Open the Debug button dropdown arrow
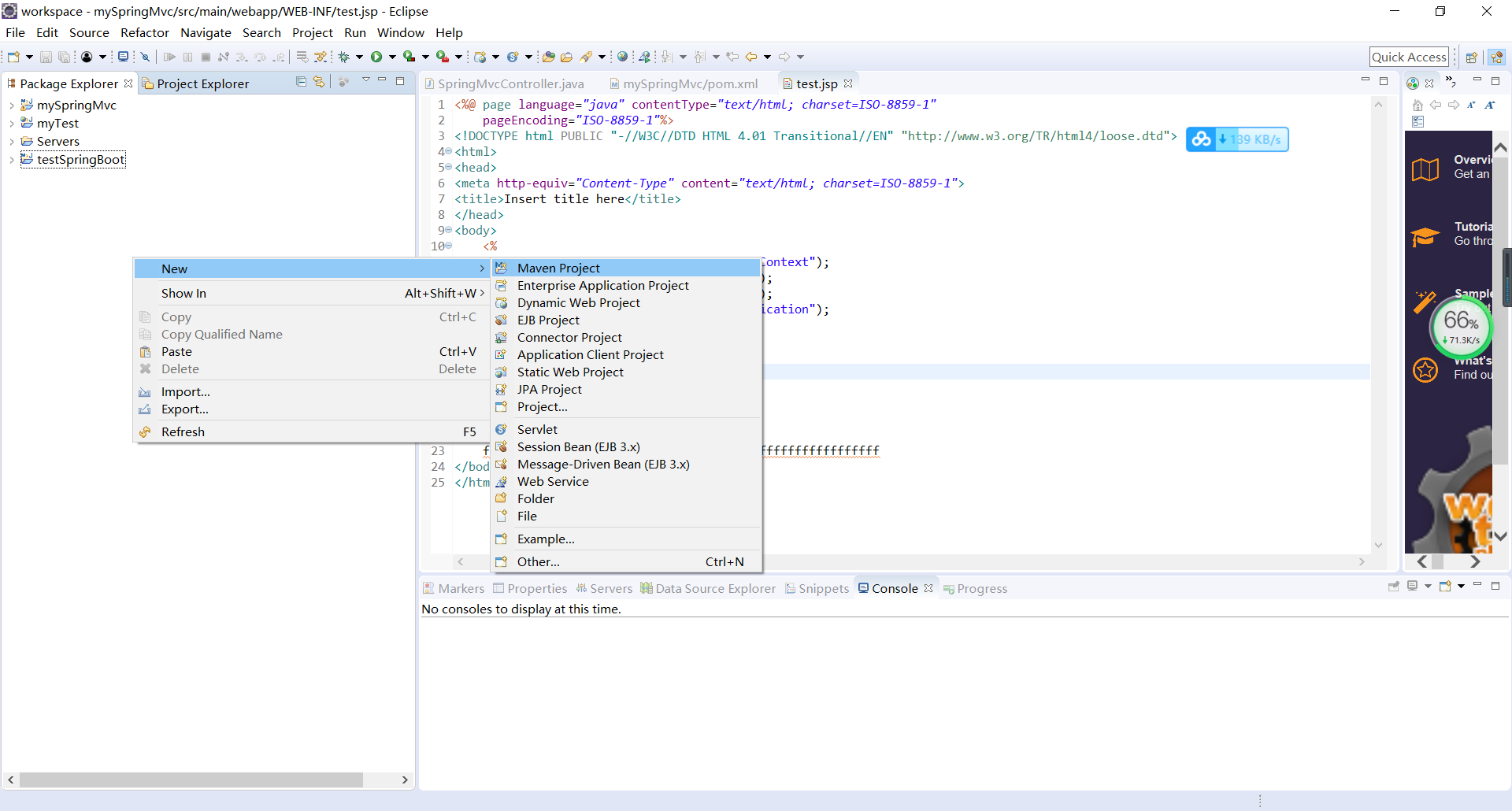Image resolution: width=1512 pixels, height=811 pixels. pos(359,57)
